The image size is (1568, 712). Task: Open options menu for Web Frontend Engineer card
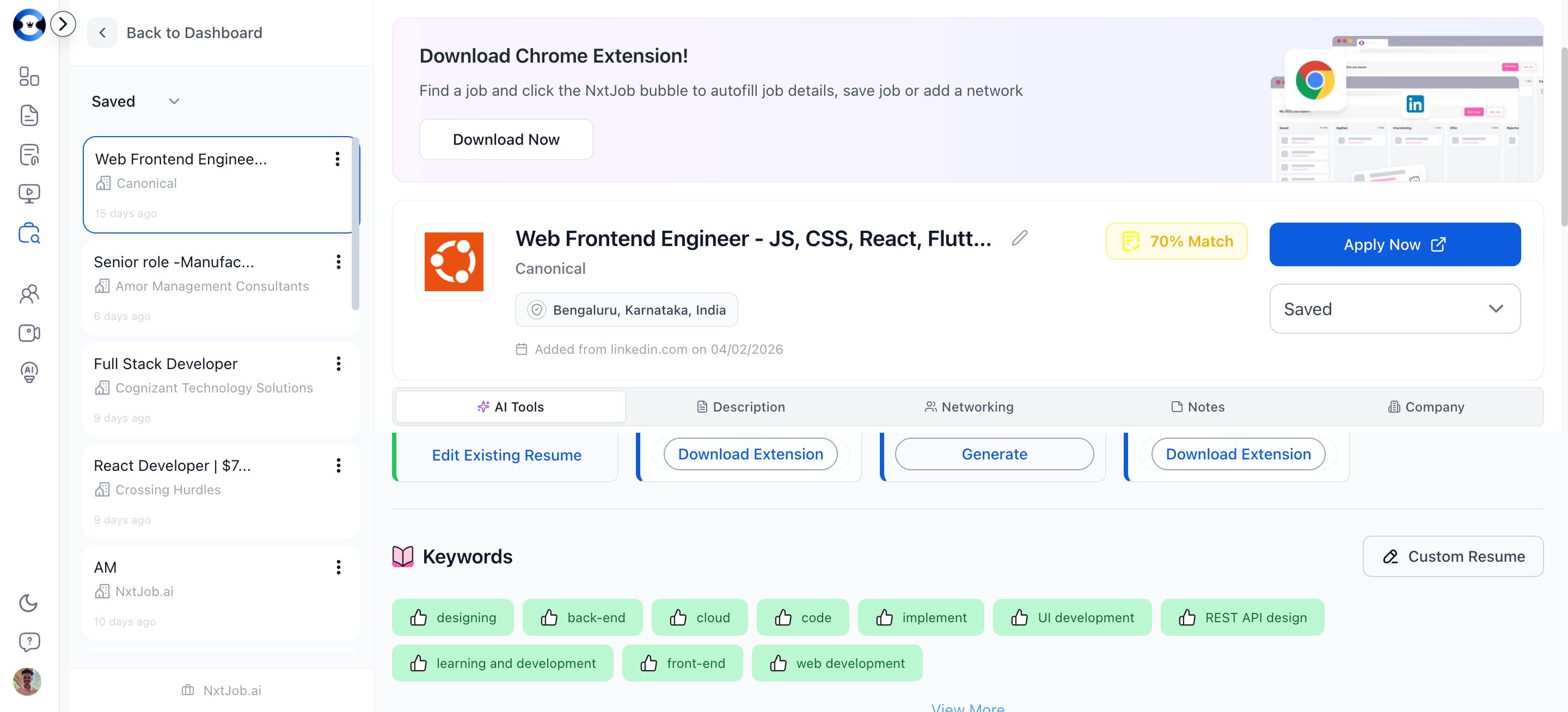pos(337,159)
